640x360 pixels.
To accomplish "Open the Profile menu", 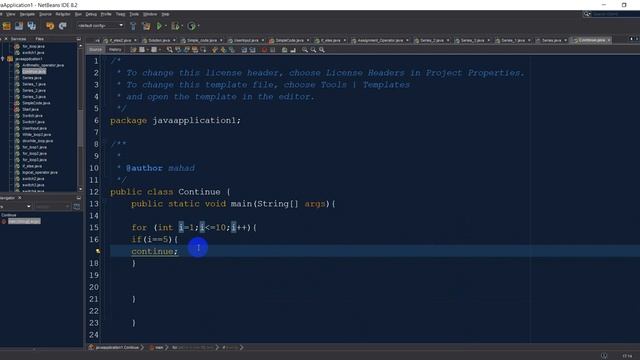I will (x=106, y=14).
